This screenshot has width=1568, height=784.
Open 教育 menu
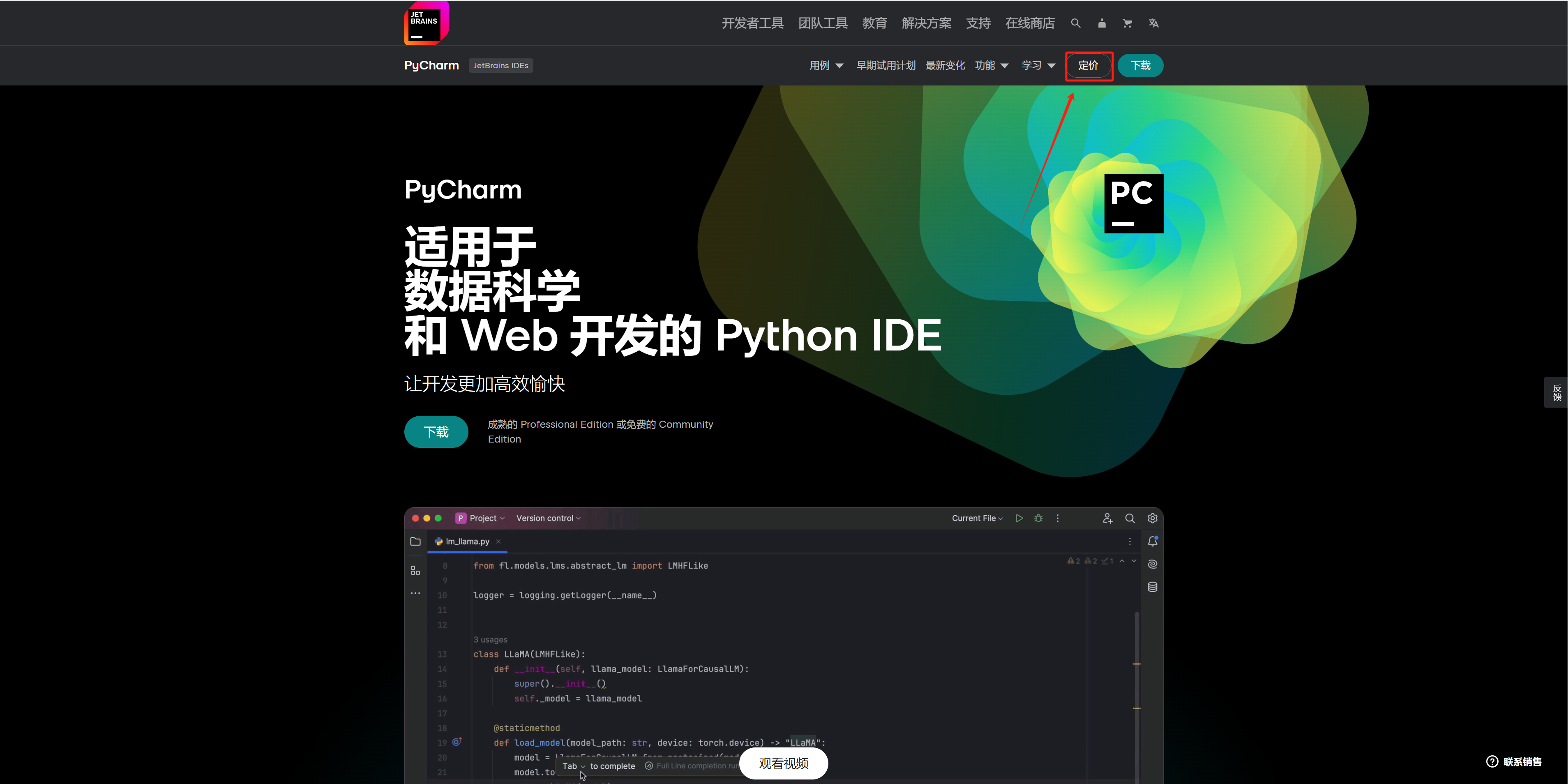click(x=875, y=23)
